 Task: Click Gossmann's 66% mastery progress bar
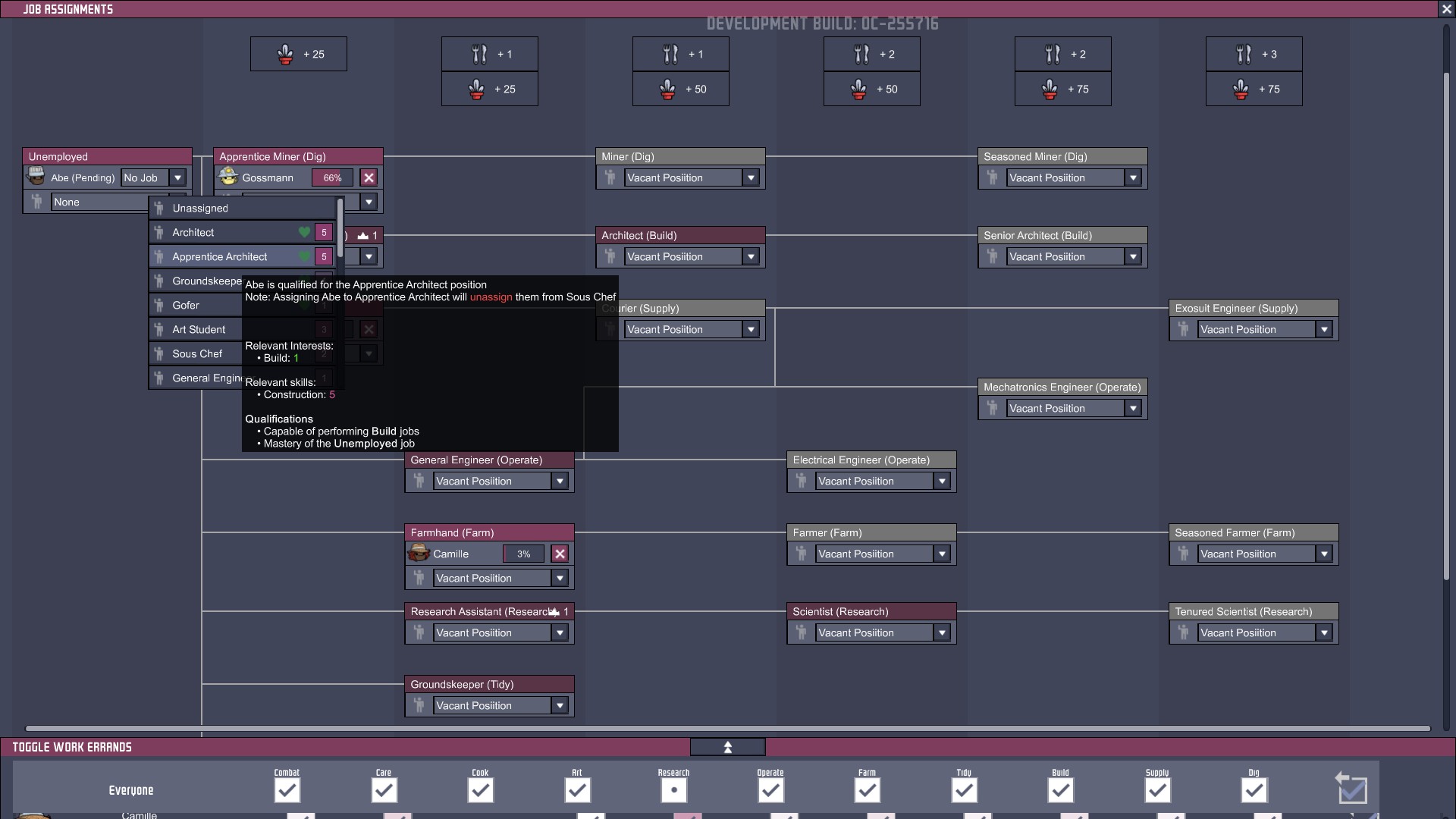[x=332, y=177]
